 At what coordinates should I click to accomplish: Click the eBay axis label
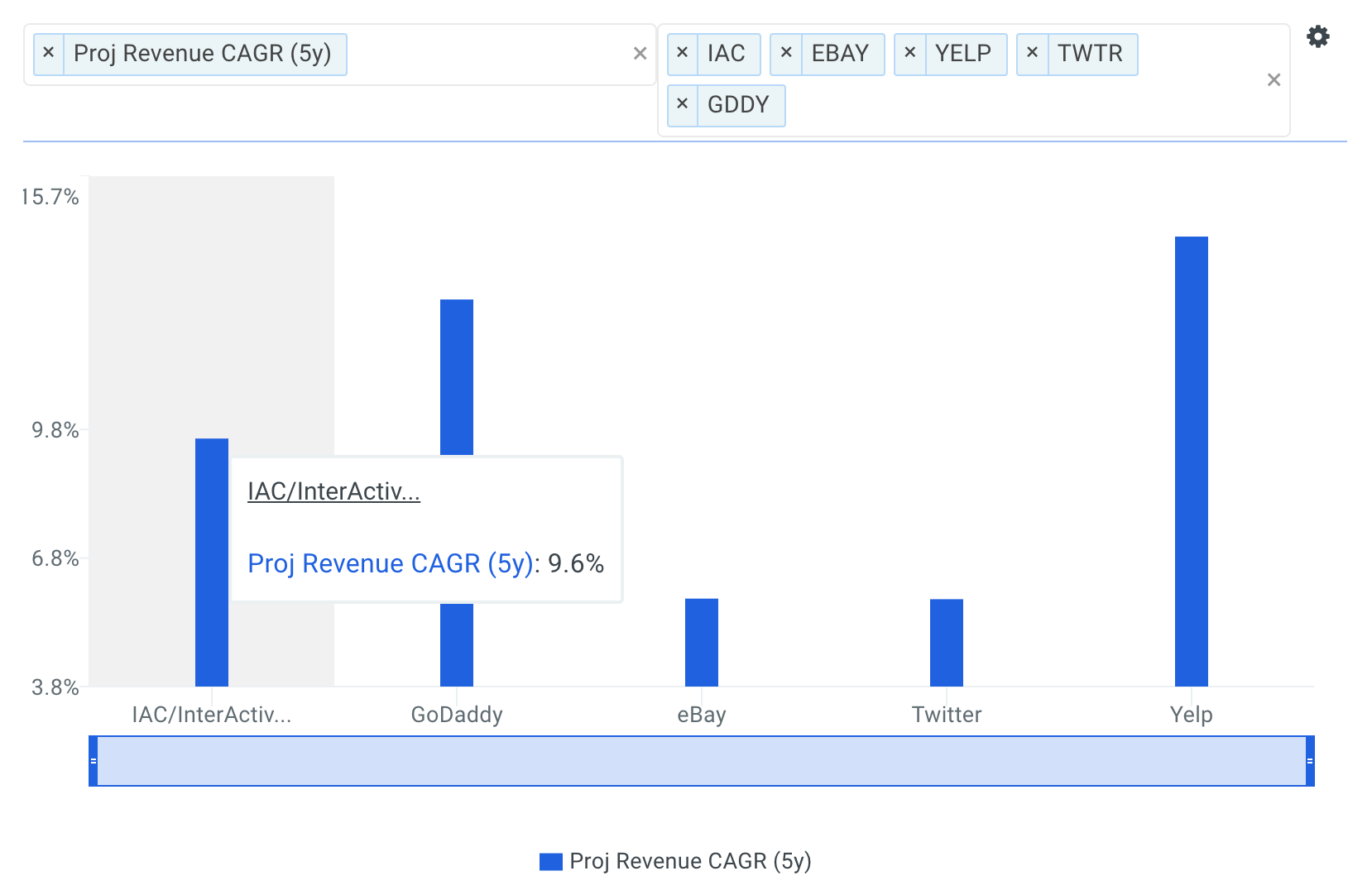coord(702,715)
